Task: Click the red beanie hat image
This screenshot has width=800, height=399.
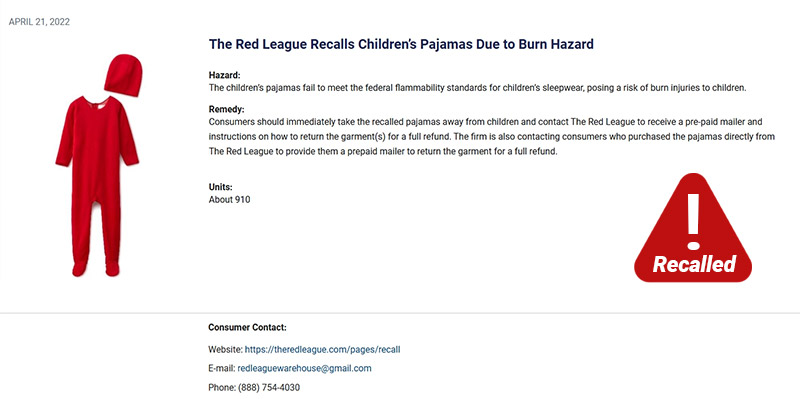Action: (123, 75)
